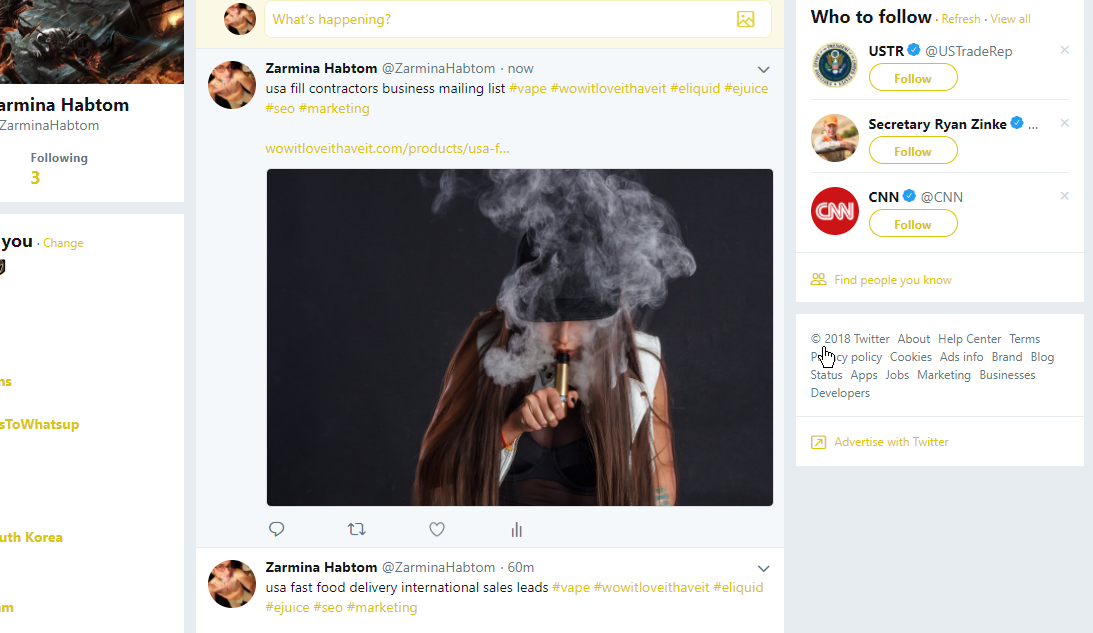
Task: Refresh the Who to follow list
Action: [x=960, y=19]
